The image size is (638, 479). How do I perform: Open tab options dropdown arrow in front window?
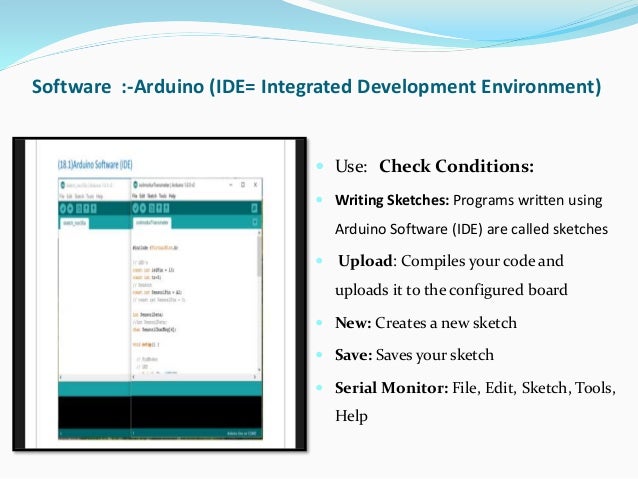pyautogui.click(x=255, y=222)
